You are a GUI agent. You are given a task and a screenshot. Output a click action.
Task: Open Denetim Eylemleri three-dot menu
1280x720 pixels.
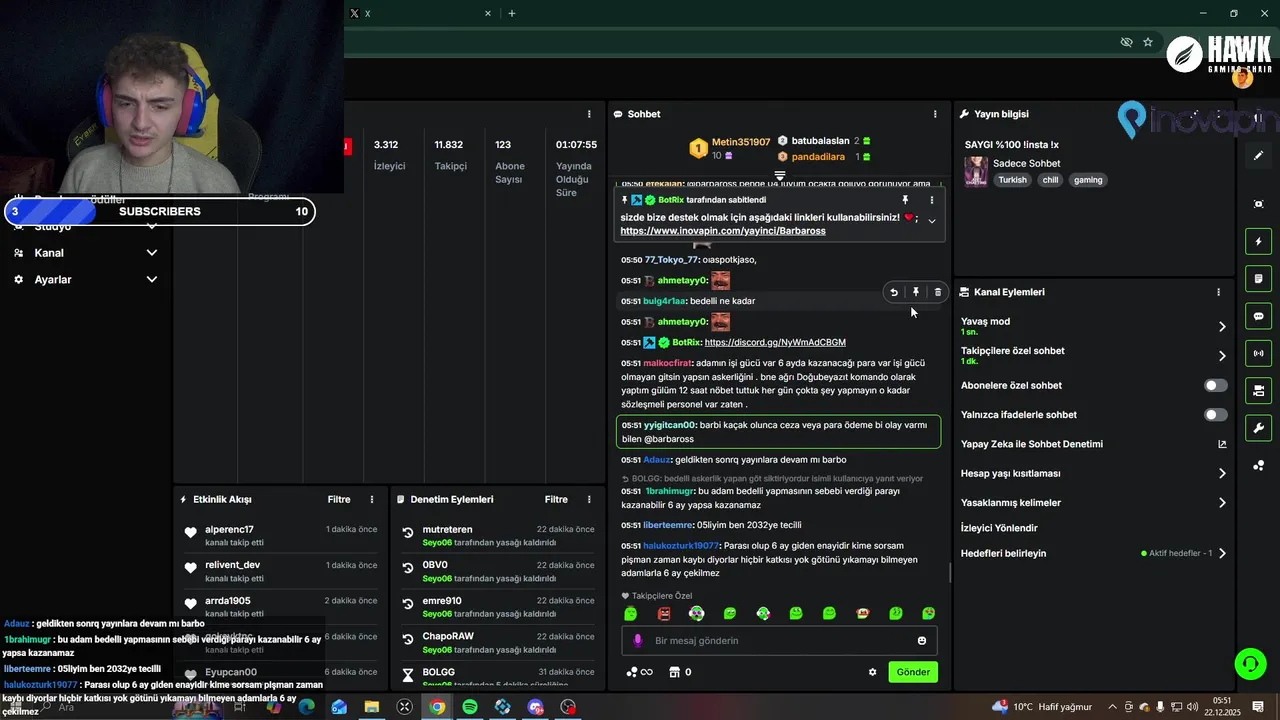[x=589, y=499]
